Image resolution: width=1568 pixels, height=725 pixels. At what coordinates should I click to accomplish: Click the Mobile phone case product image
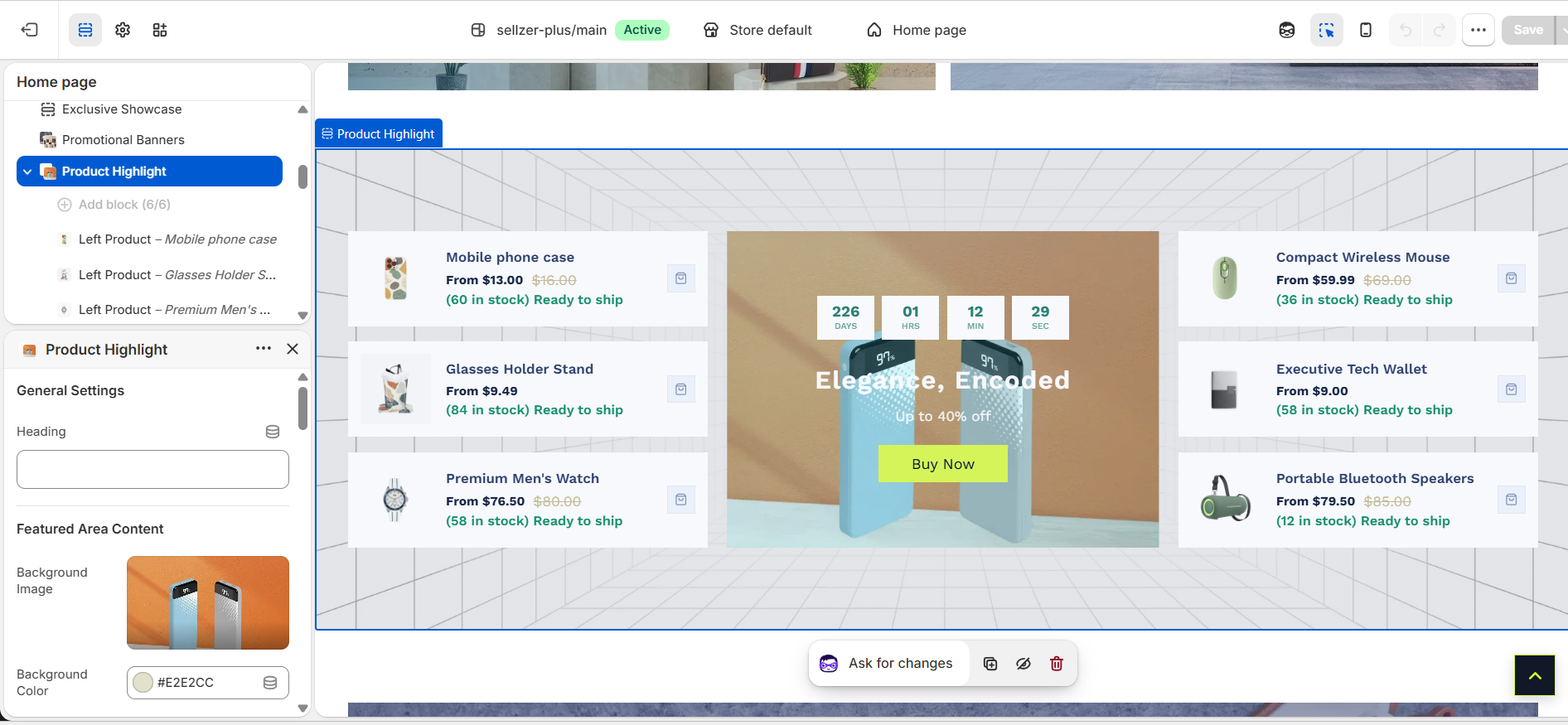396,278
